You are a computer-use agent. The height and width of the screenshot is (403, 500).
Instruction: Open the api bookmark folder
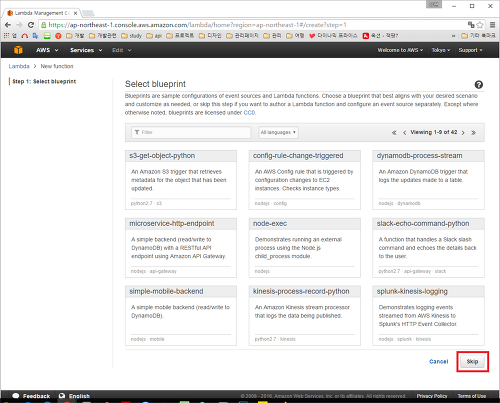point(154,36)
